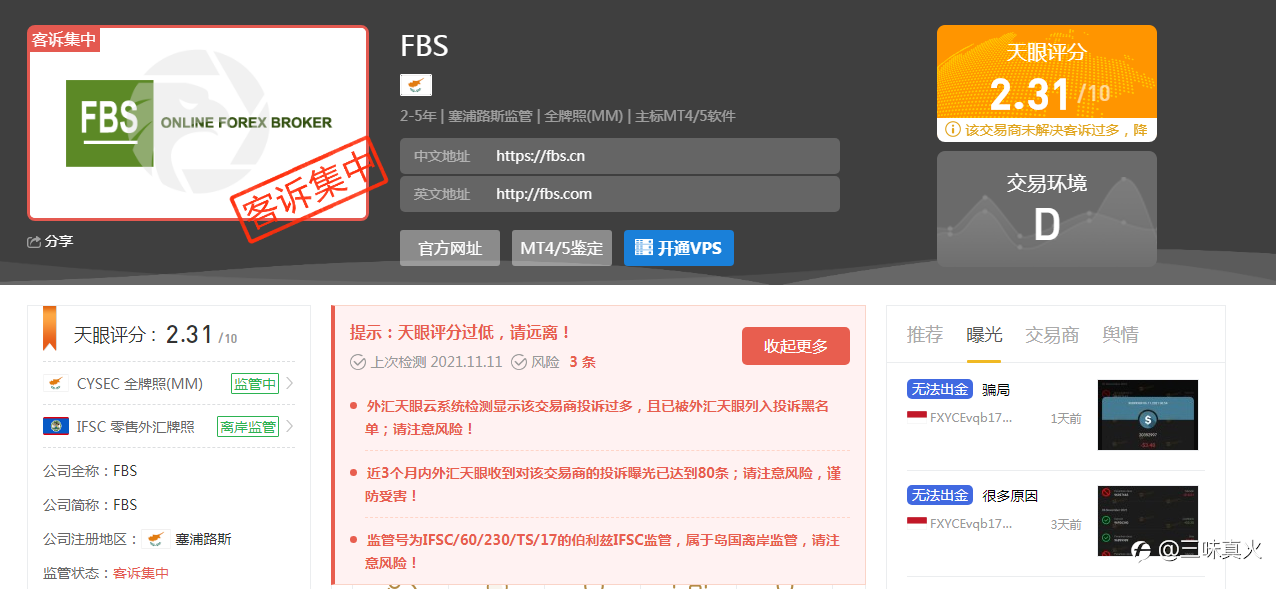Collapse warnings with 收起更多 button
The width and height of the screenshot is (1276, 589).
pyautogui.click(x=796, y=346)
